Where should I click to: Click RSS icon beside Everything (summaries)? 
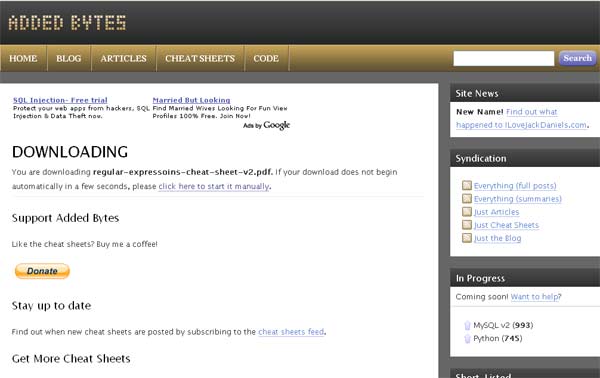point(467,199)
